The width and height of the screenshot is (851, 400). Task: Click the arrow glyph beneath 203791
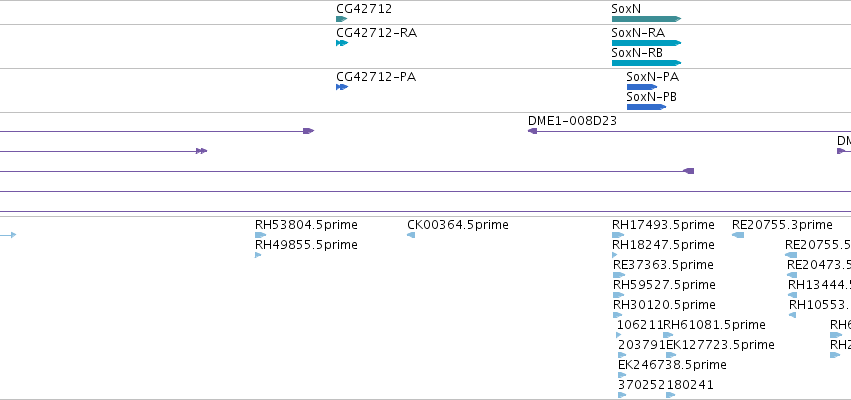tap(621, 355)
